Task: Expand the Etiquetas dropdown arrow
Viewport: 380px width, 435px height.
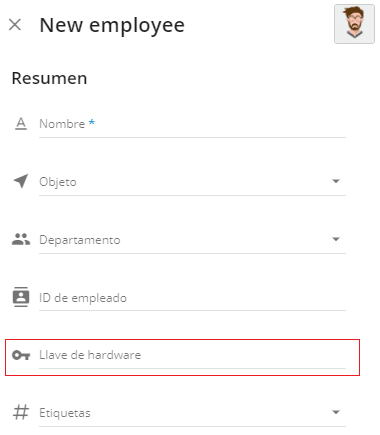Action: (336, 412)
